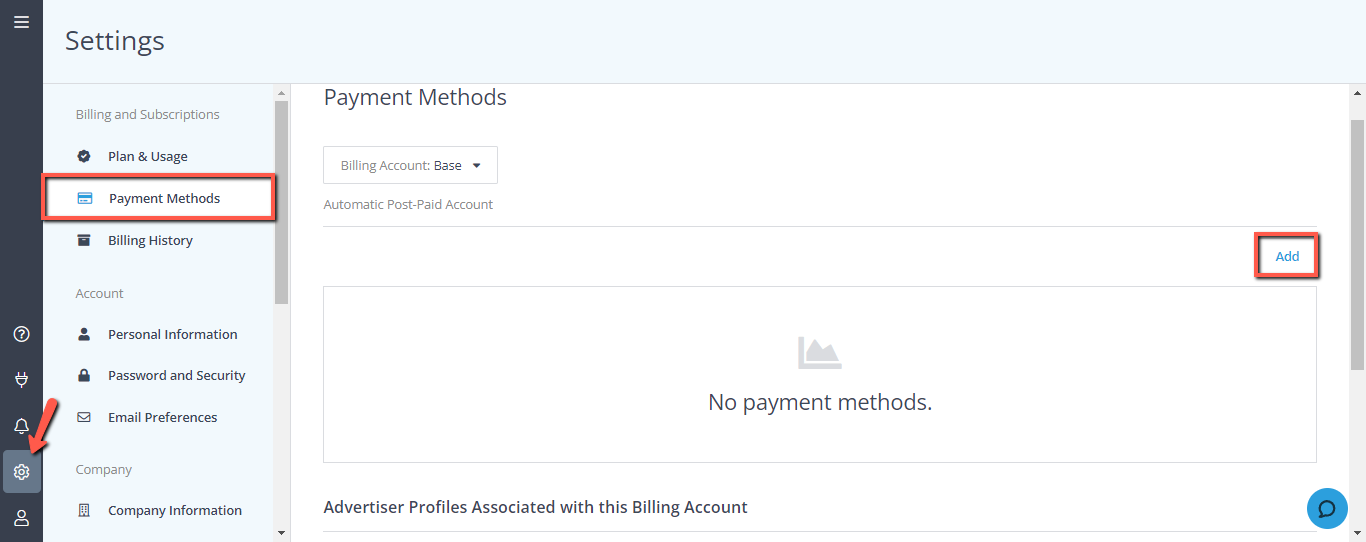1366x542 pixels.
Task: Click the Billing History box icon
Action: tap(84, 240)
